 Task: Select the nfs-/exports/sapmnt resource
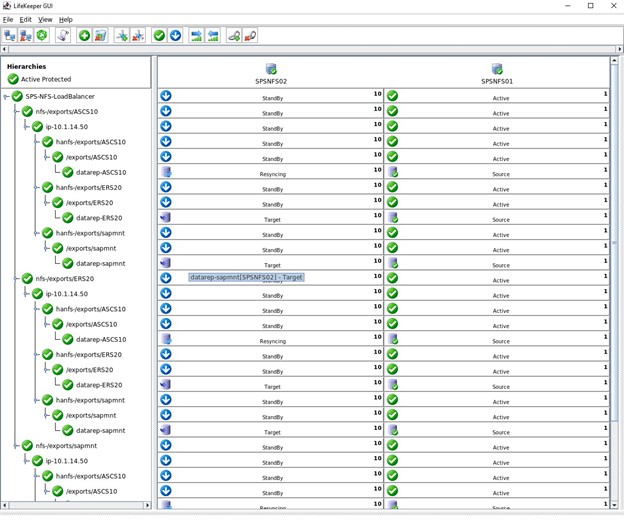pyautogui.click(x=66, y=446)
